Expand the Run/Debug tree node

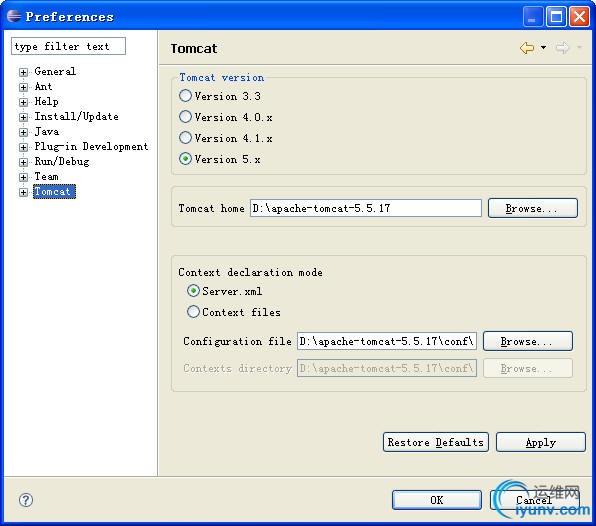[x=24, y=162]
